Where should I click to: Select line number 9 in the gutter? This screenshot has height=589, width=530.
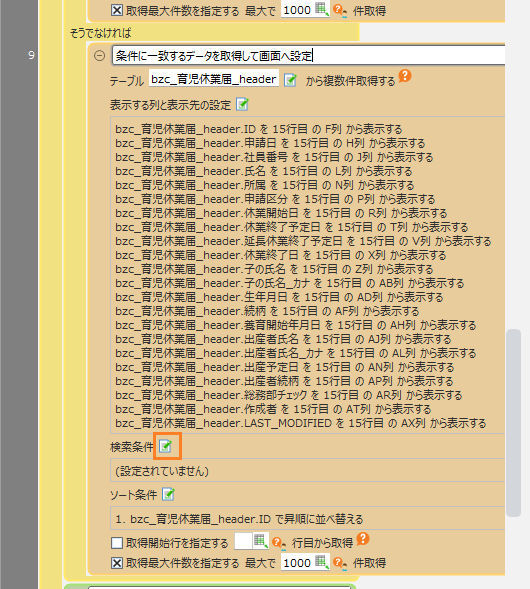32,56
